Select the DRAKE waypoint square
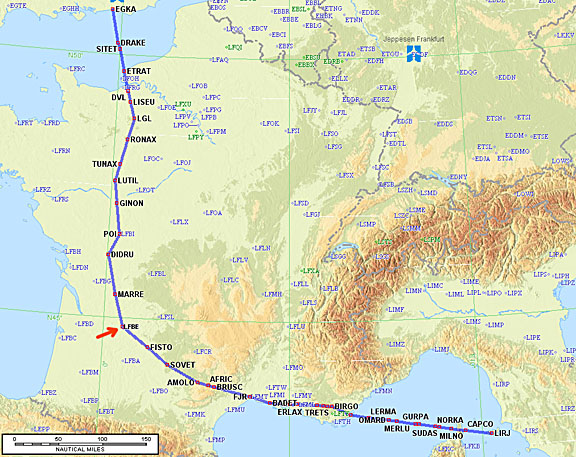This screenshot has width=576, height=457. pyautogui.click(x=118, y=43)
